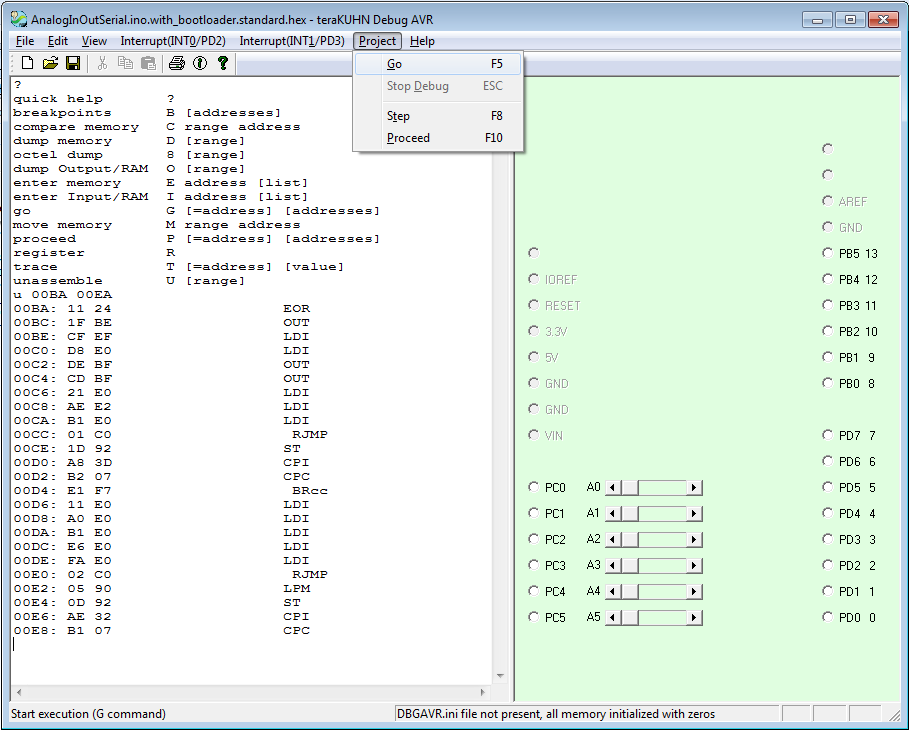Open the View menu
909x730 pixels.
(94, 41)
